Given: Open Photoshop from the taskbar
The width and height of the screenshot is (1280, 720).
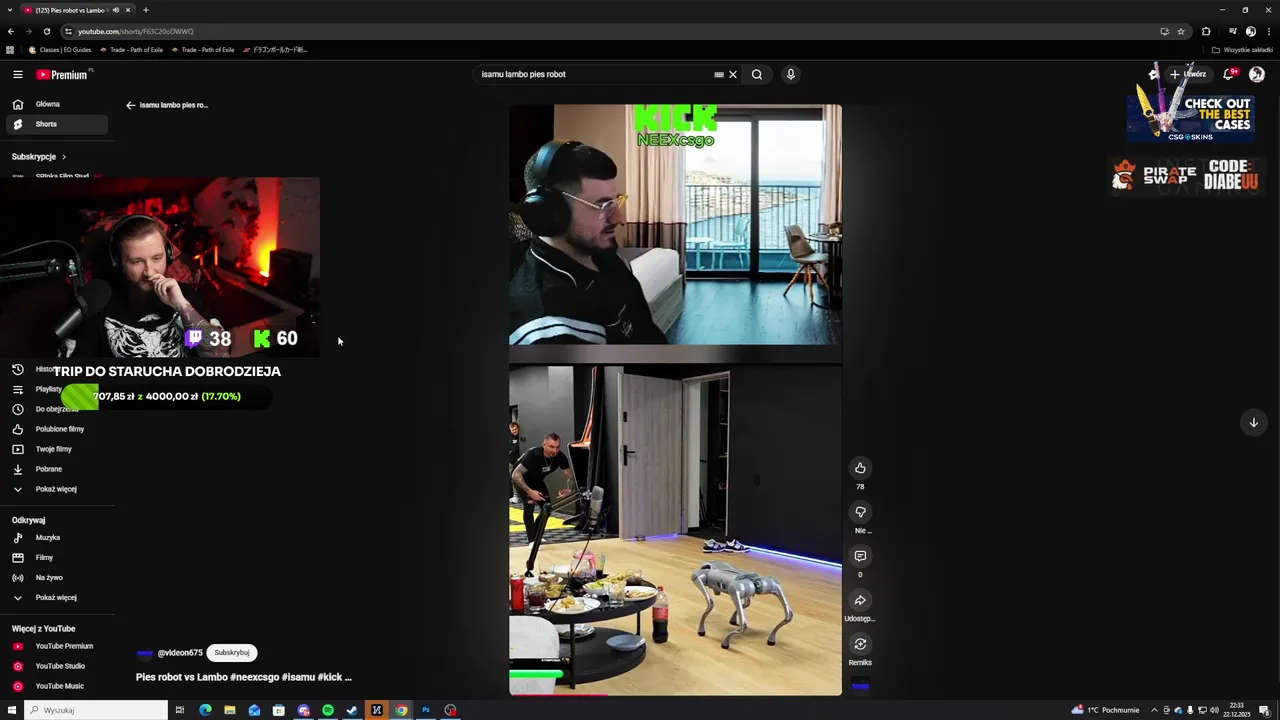Looking at the screenshot, I should pyautogui.click(x=425, y=710).
